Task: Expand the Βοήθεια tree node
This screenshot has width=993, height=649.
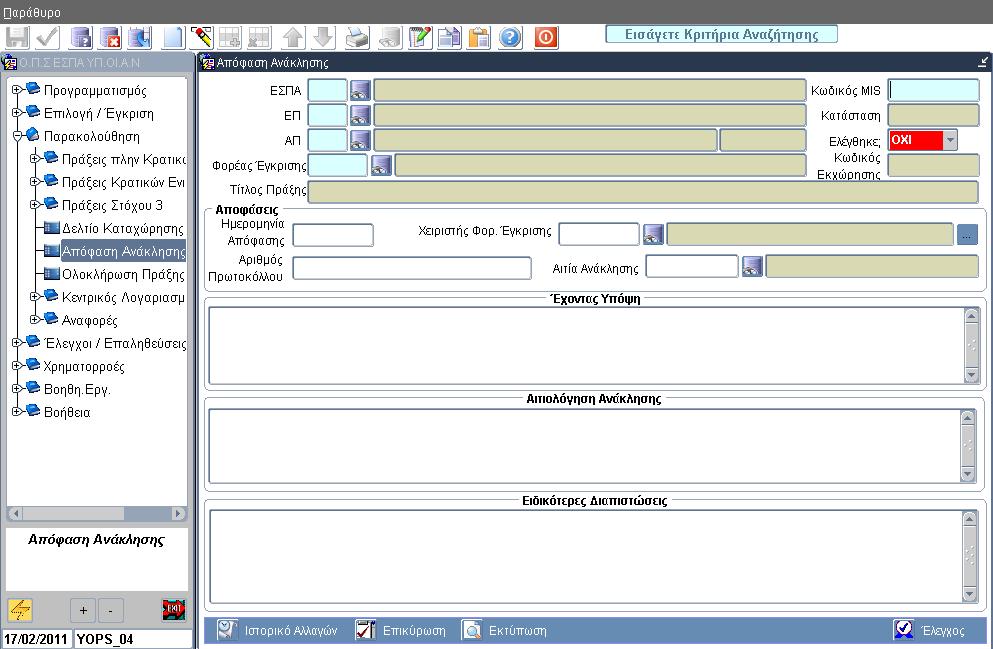Action: 17,412
